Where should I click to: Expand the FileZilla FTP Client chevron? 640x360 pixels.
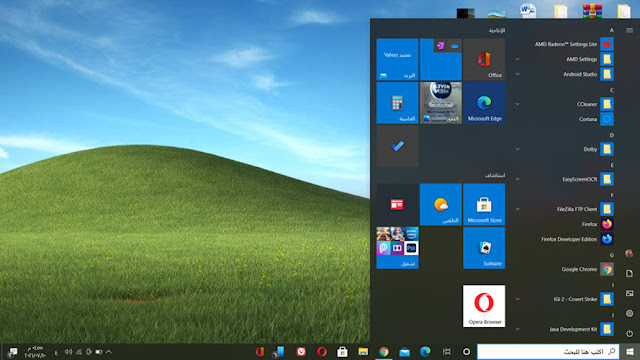[x=518, y=209]
